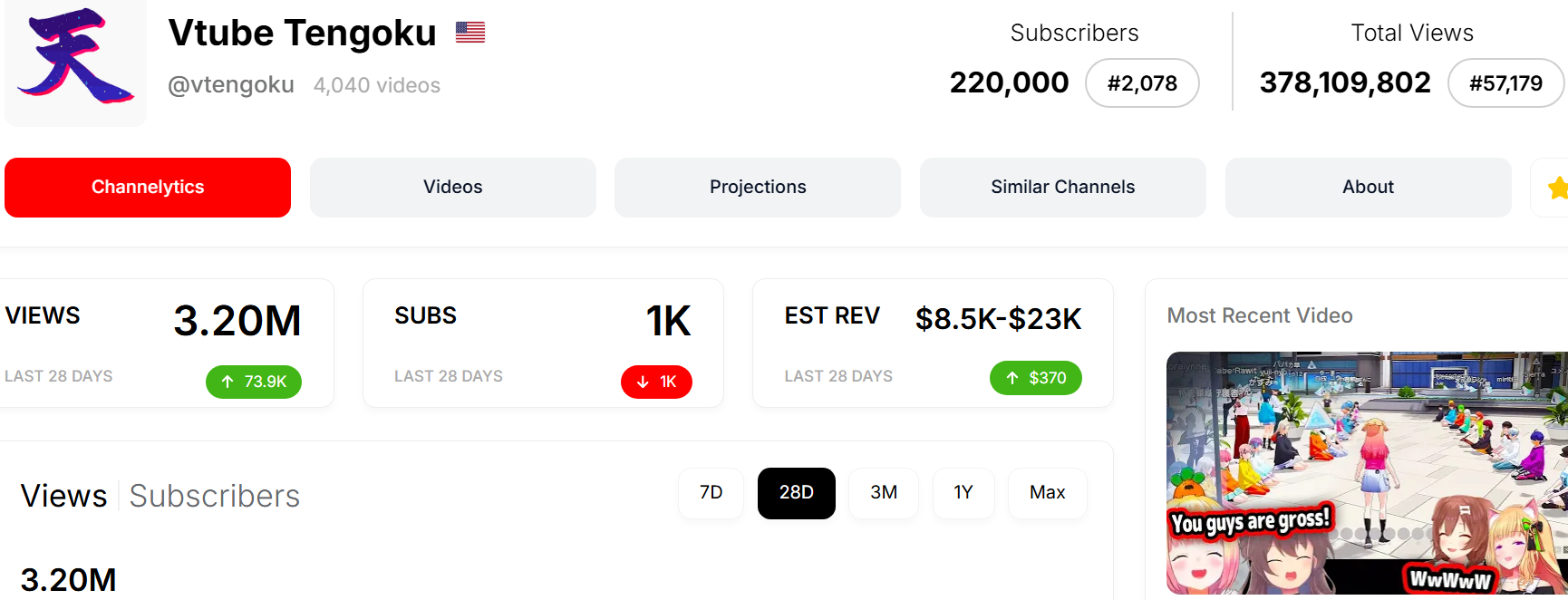Select the 28D time range

pyautogui.click(x=796, y=493)
